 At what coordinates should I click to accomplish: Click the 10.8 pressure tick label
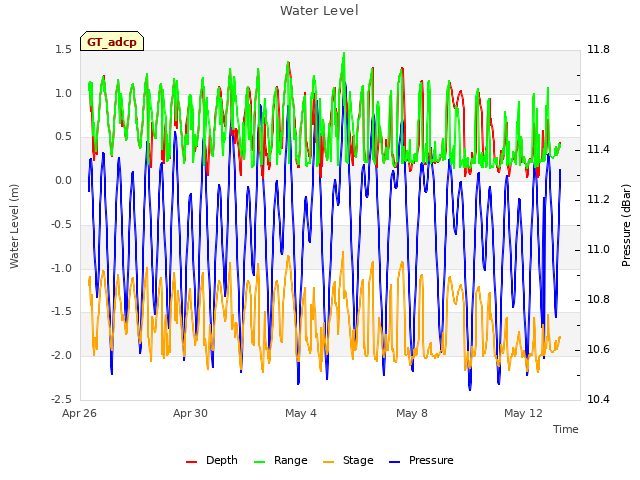click(x=598, y=299)
